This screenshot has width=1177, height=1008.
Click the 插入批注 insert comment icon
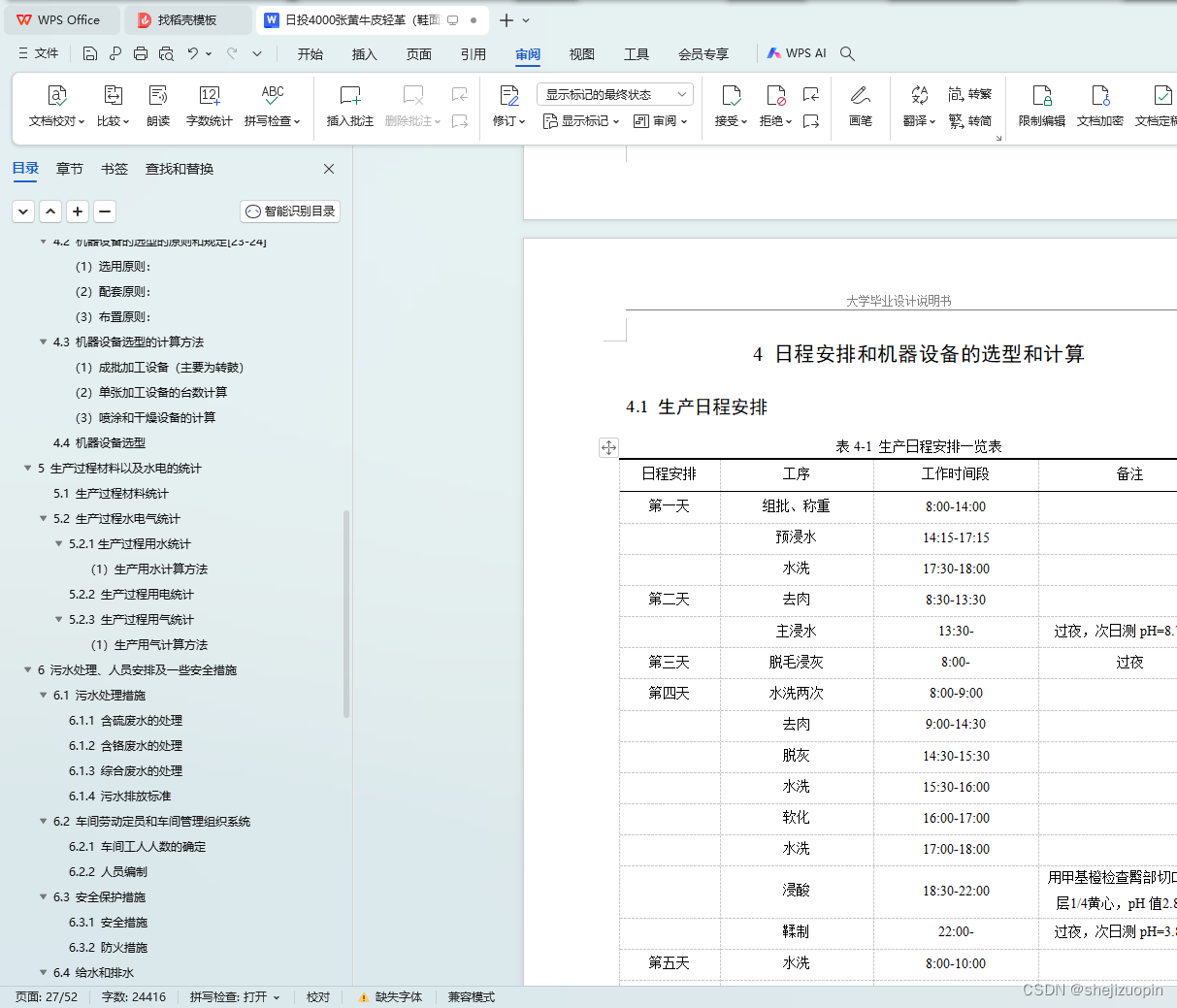(x=350, y=95)
